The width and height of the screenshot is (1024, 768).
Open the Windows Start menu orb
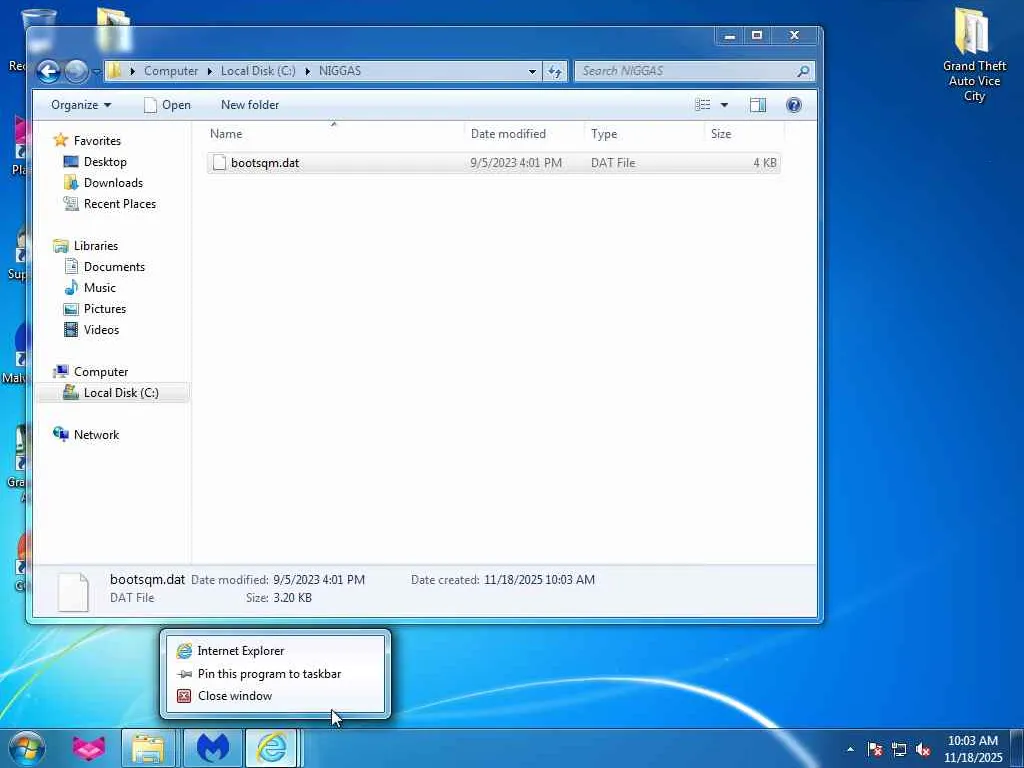(27, 748)
